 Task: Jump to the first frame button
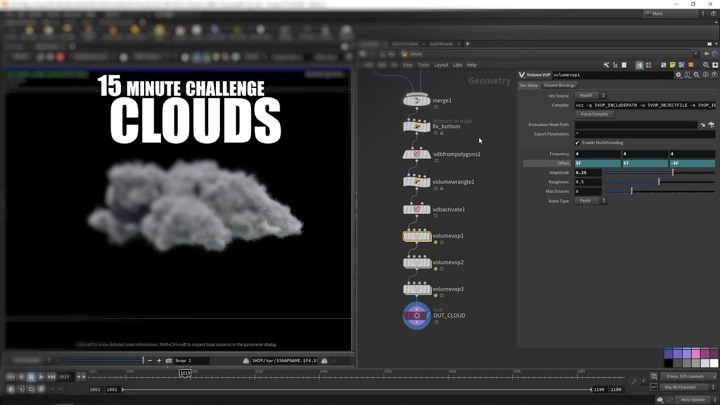click(x=11, y=377)
